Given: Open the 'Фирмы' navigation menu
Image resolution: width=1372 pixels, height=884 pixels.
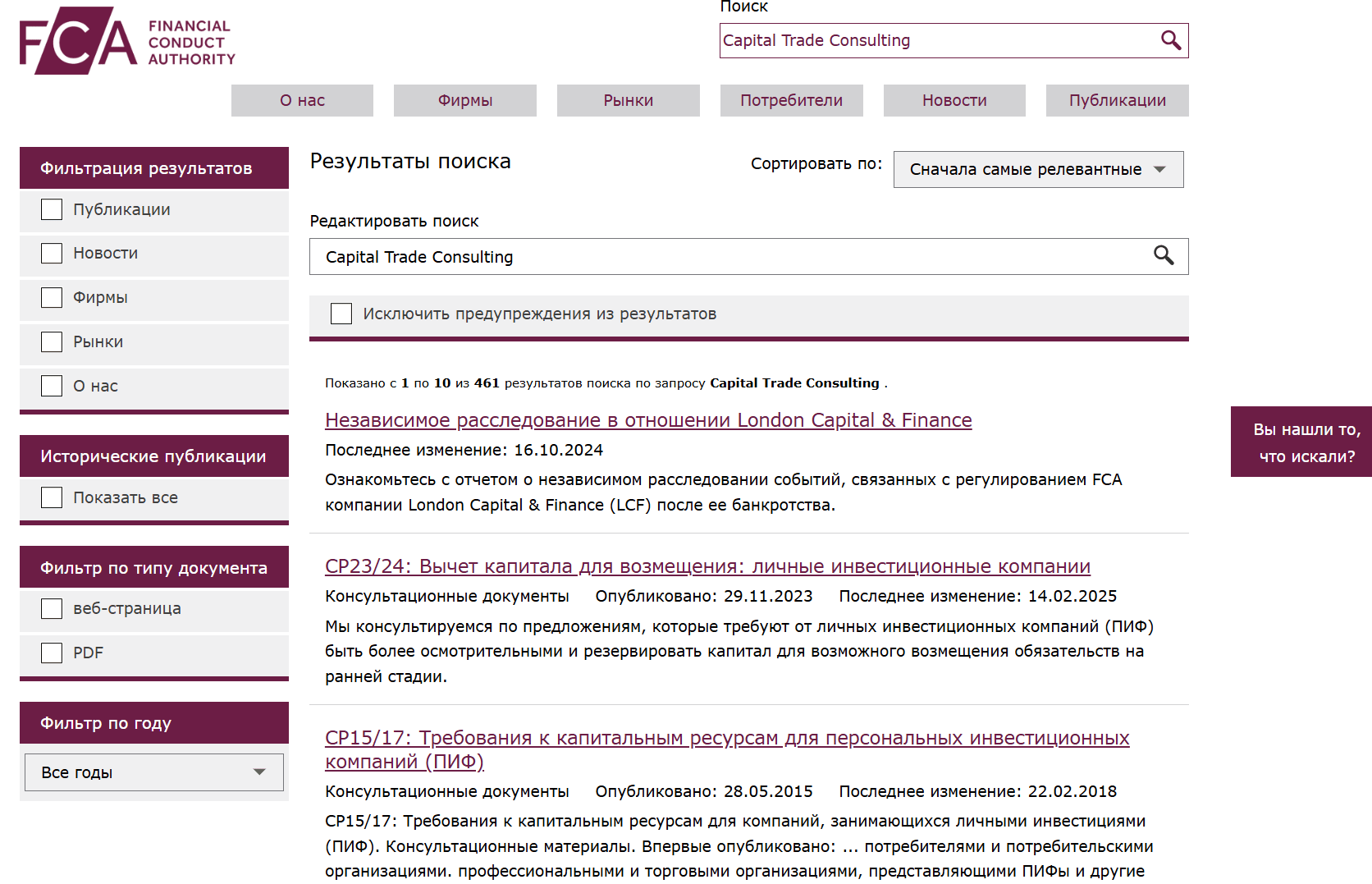Looking at the screenshot, I should click(x=465, y=100).
